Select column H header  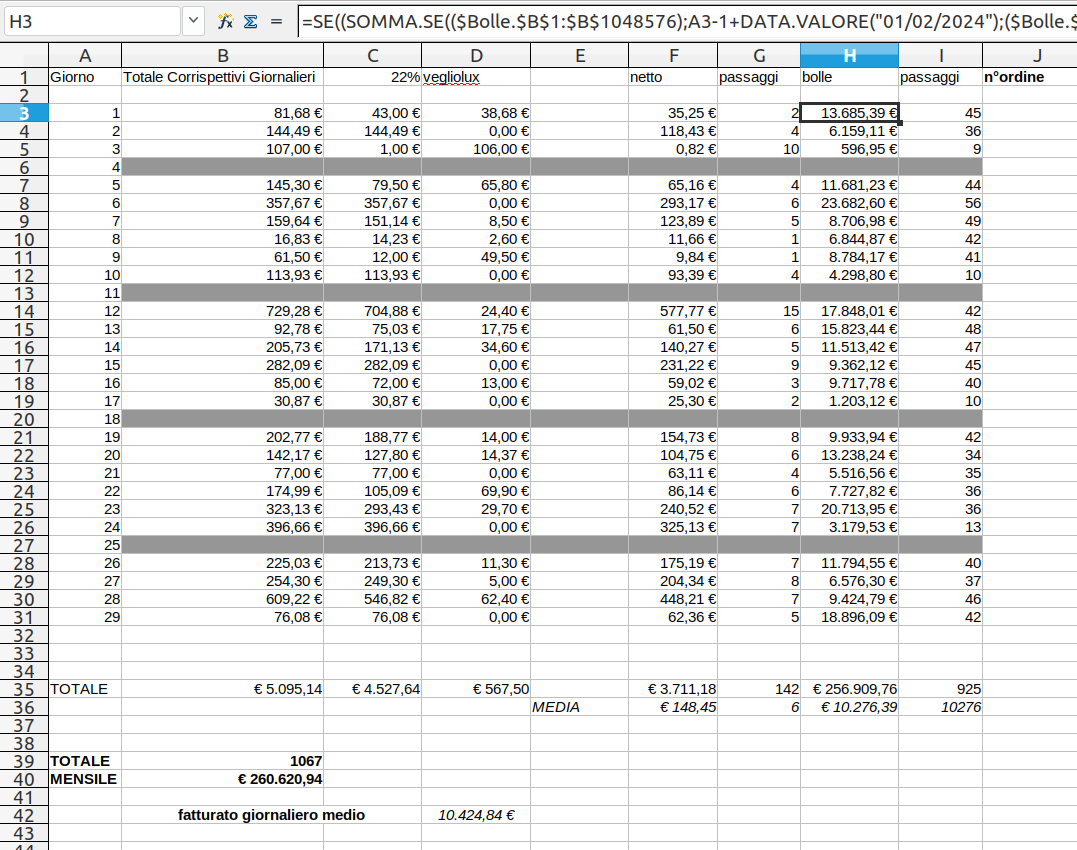click(x=849, y=56)
